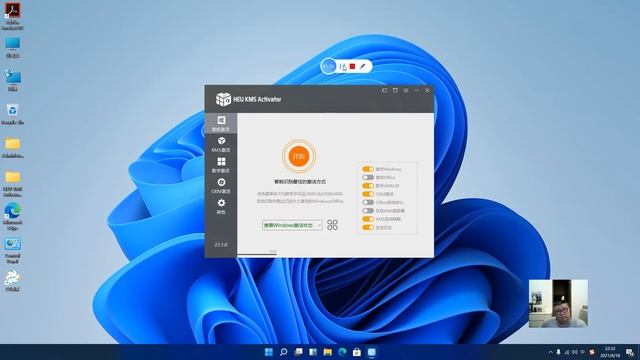Toggle the seventh switch starting with KMS
Viewport: 640px width, 360px height.
[368, 219]
